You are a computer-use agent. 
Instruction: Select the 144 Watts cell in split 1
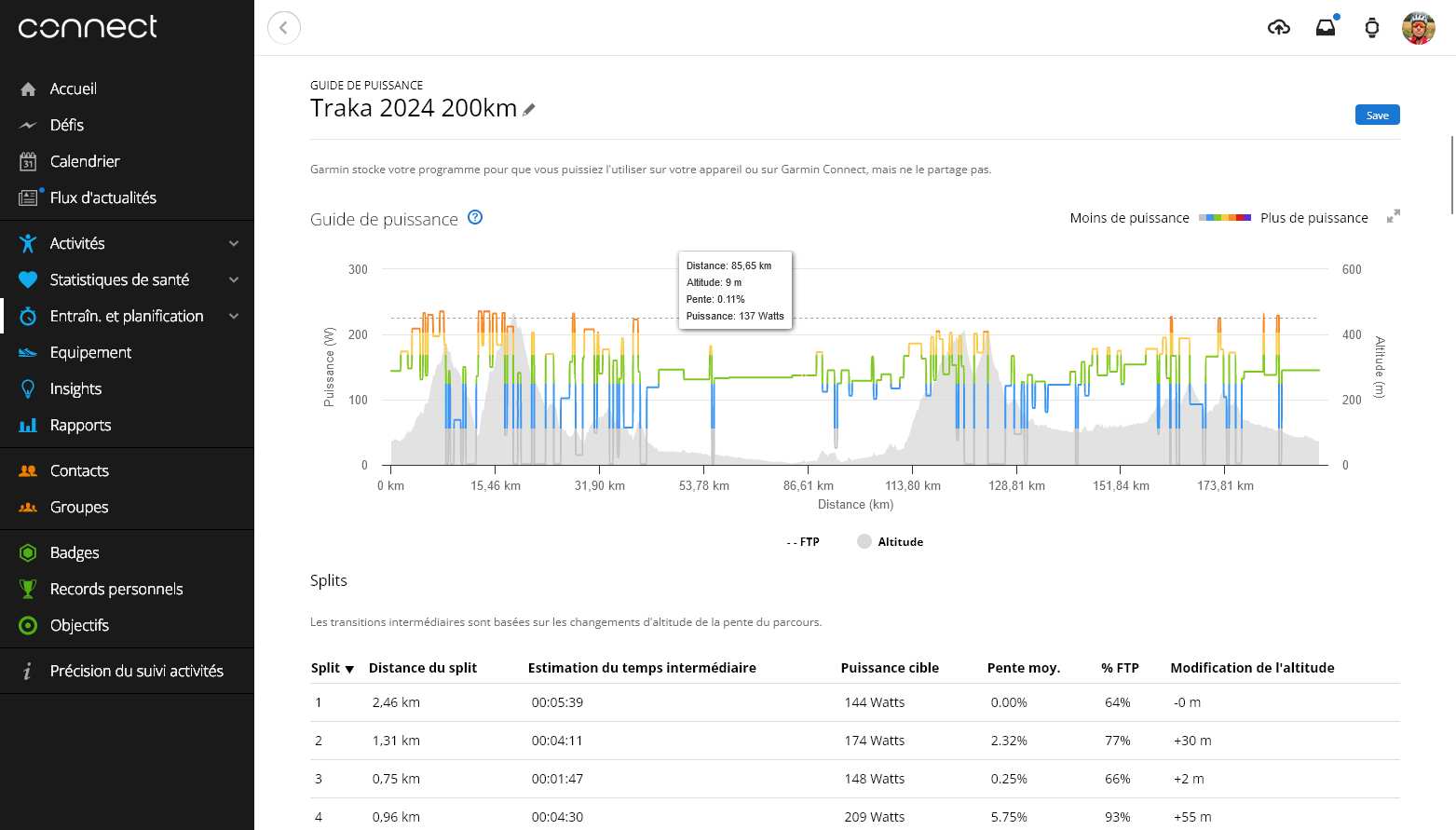point(875,702)
